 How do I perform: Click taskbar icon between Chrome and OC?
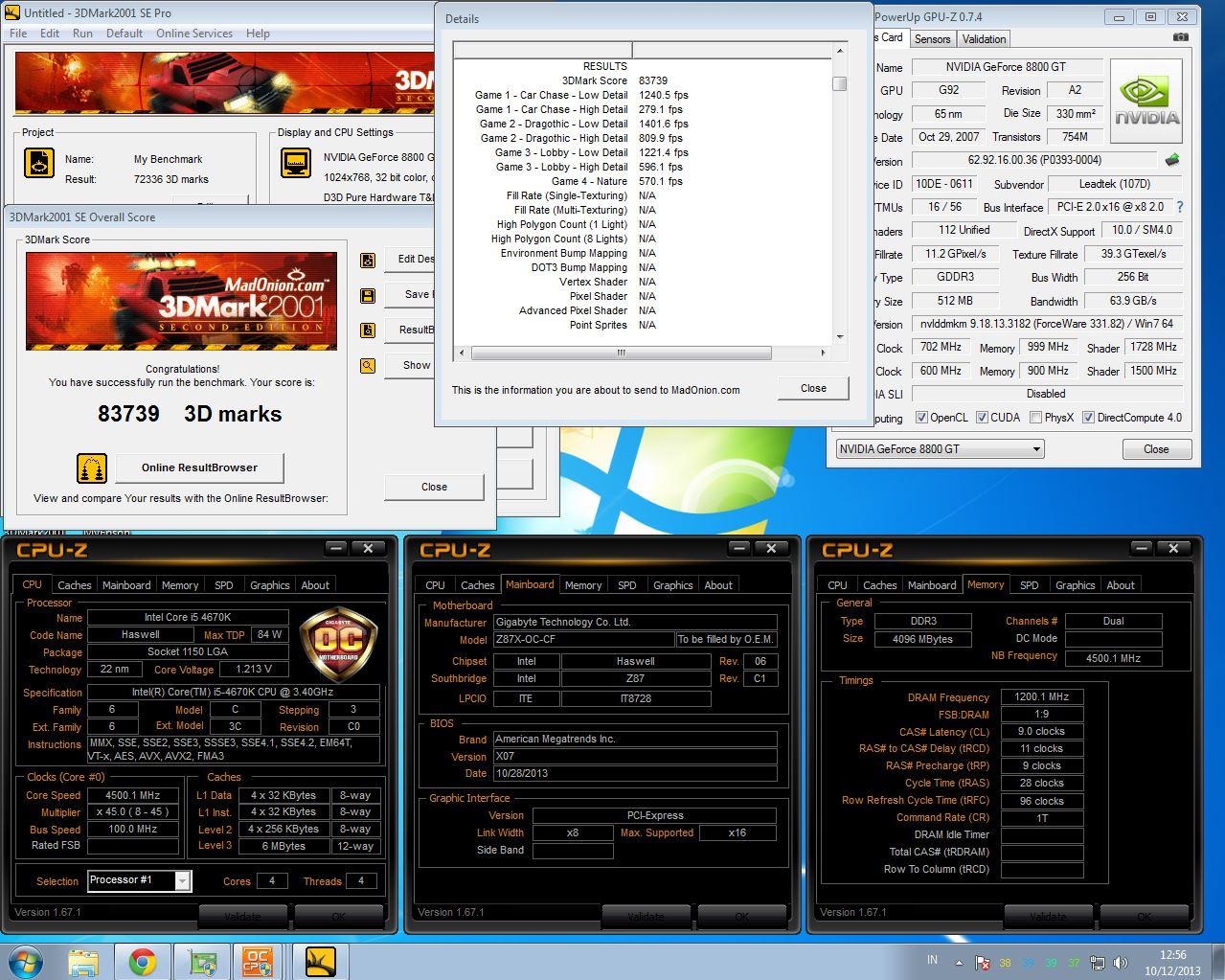coord(202,961)
